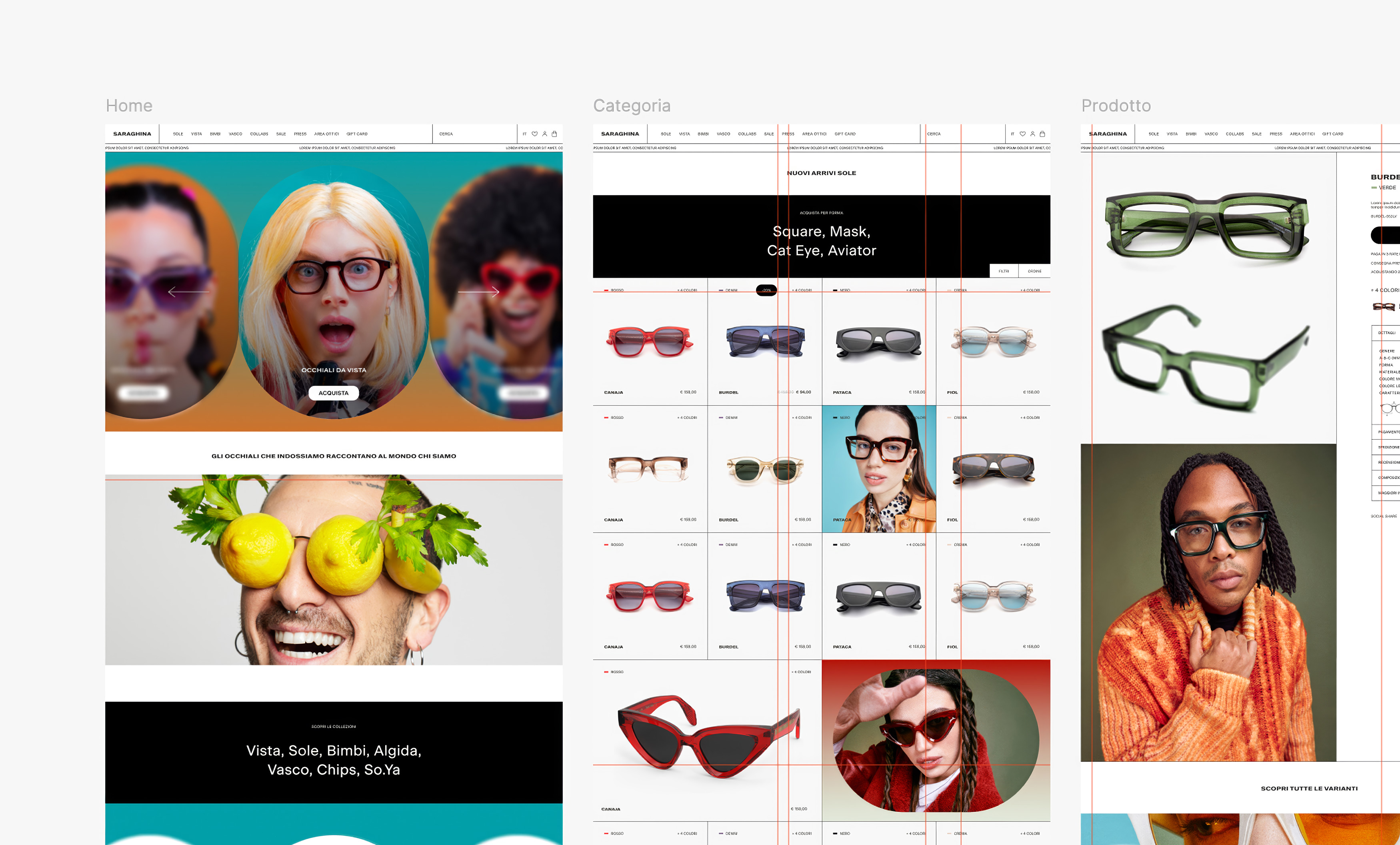Click user account icon in Home header
This screenshot has height=845, width=1400.
[x=544, y=134]
